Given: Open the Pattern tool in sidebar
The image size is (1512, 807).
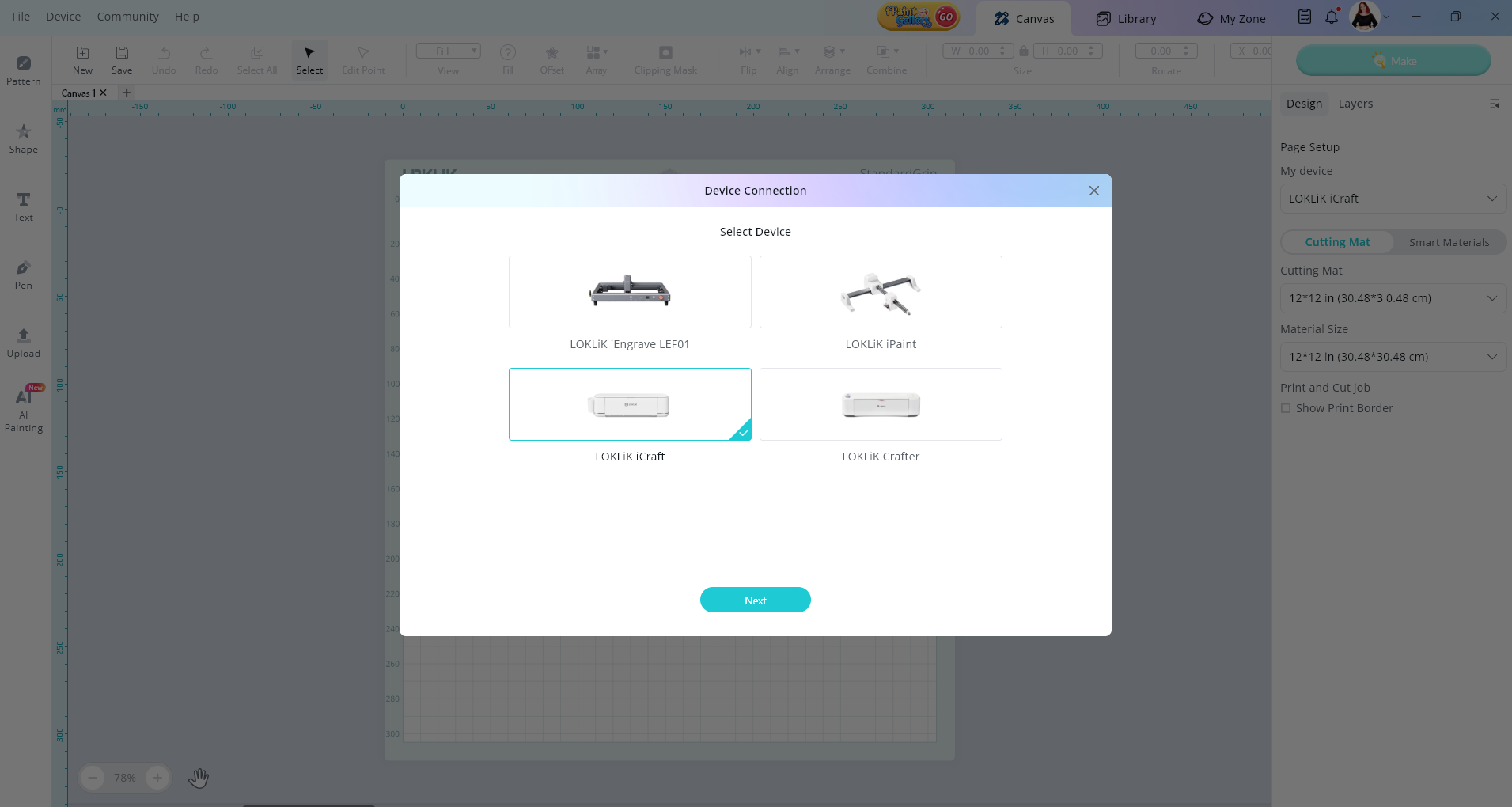Looking at the screenshot, I should click(x=23, y=70).
